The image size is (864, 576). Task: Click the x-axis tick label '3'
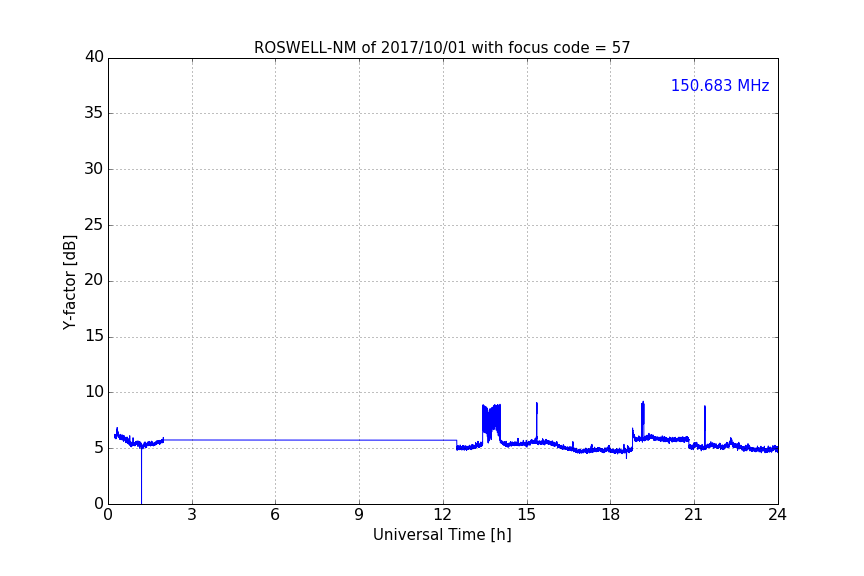tap(192, 515)
